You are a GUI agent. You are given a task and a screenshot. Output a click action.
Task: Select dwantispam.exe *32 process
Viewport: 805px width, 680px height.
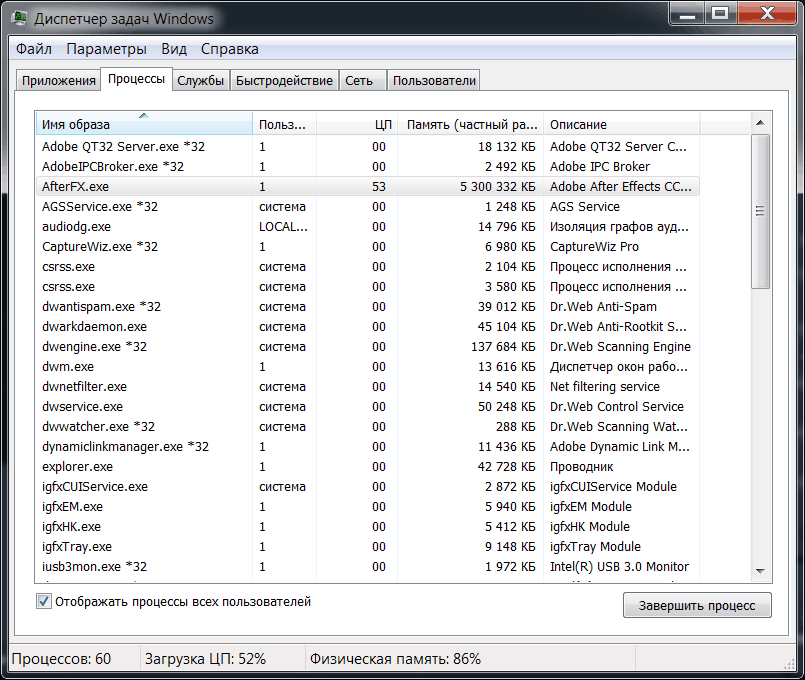368,306
